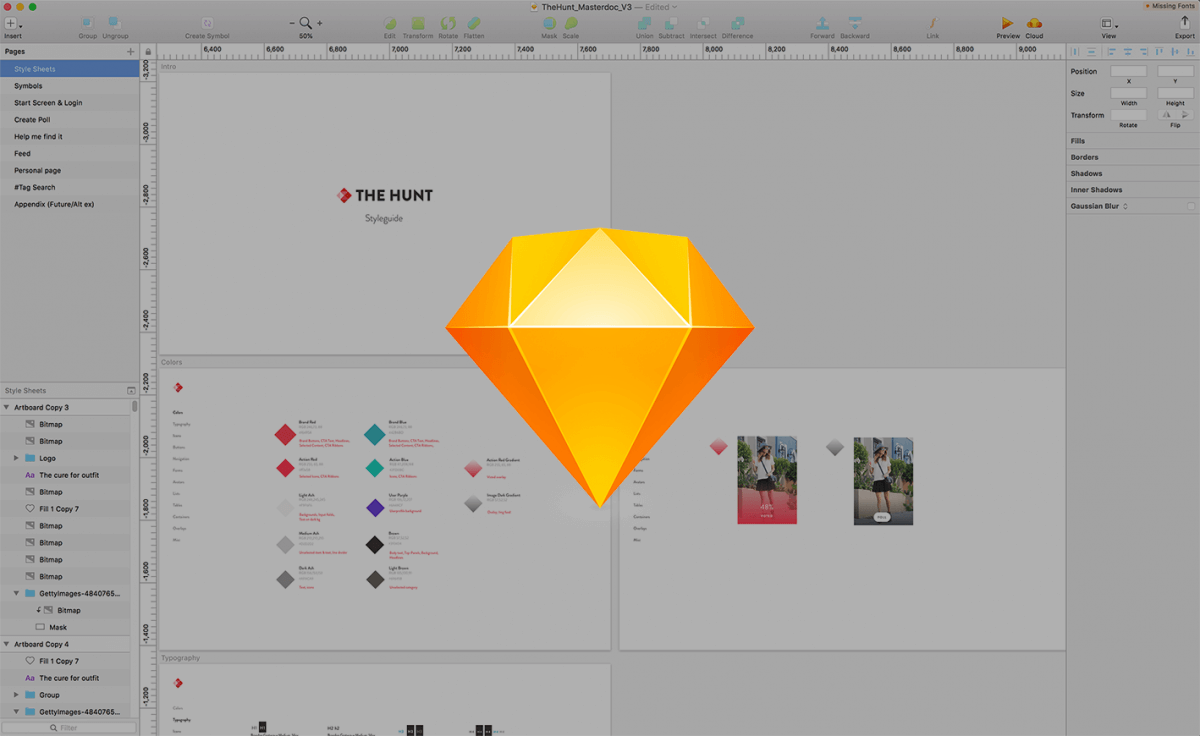Select the Edit tool in toolbar
Image resolution: width=1200 pixels, height=736 pixels.
click(390, 23)
